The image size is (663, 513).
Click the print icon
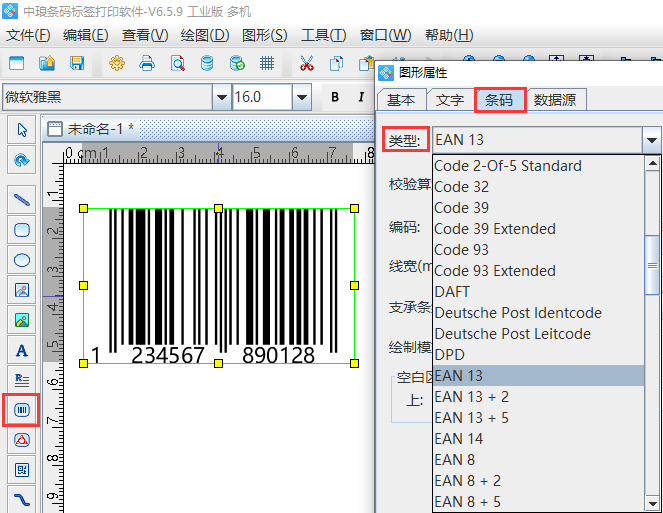147,64
